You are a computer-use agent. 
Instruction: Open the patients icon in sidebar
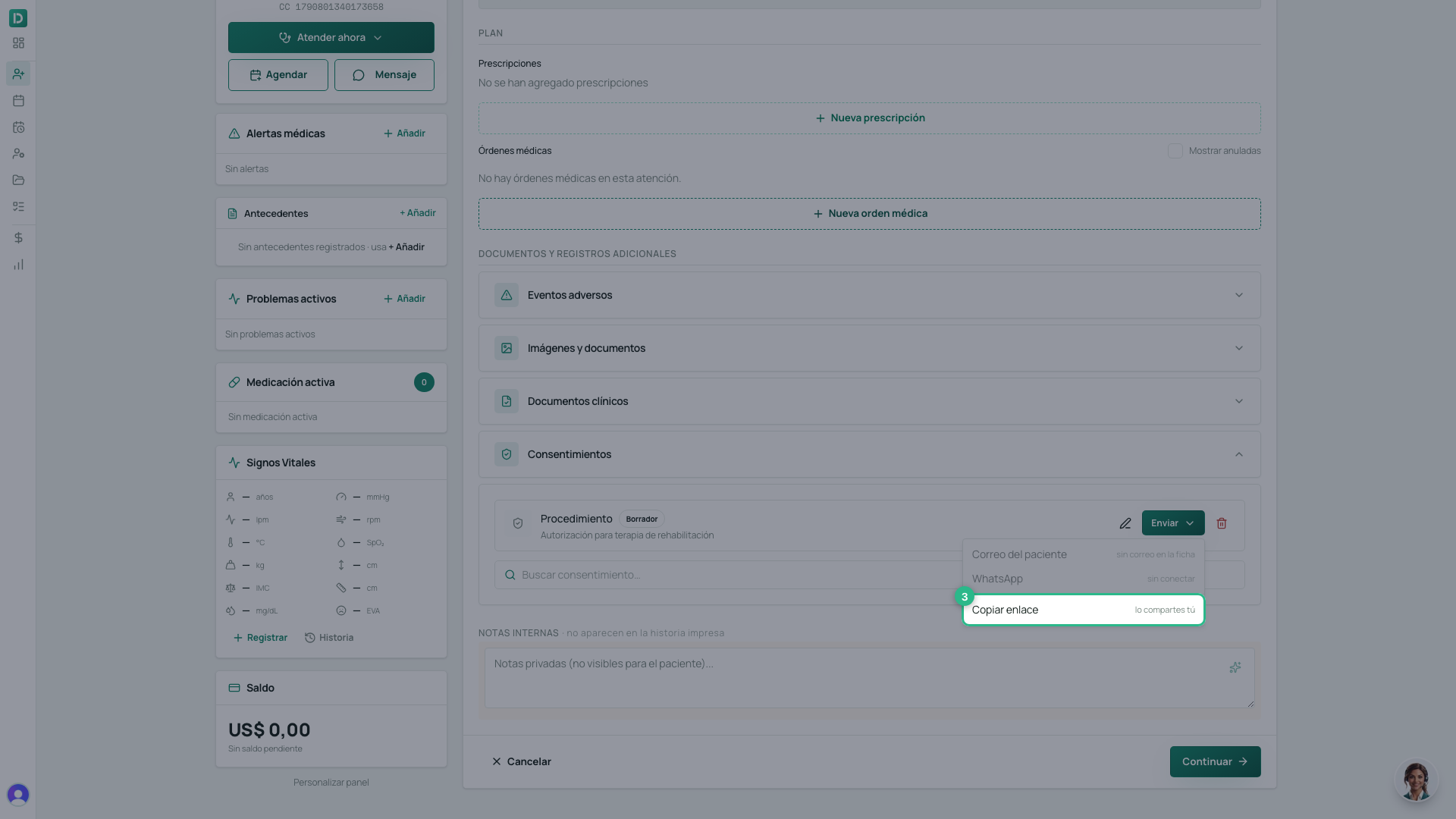[18, 74]
